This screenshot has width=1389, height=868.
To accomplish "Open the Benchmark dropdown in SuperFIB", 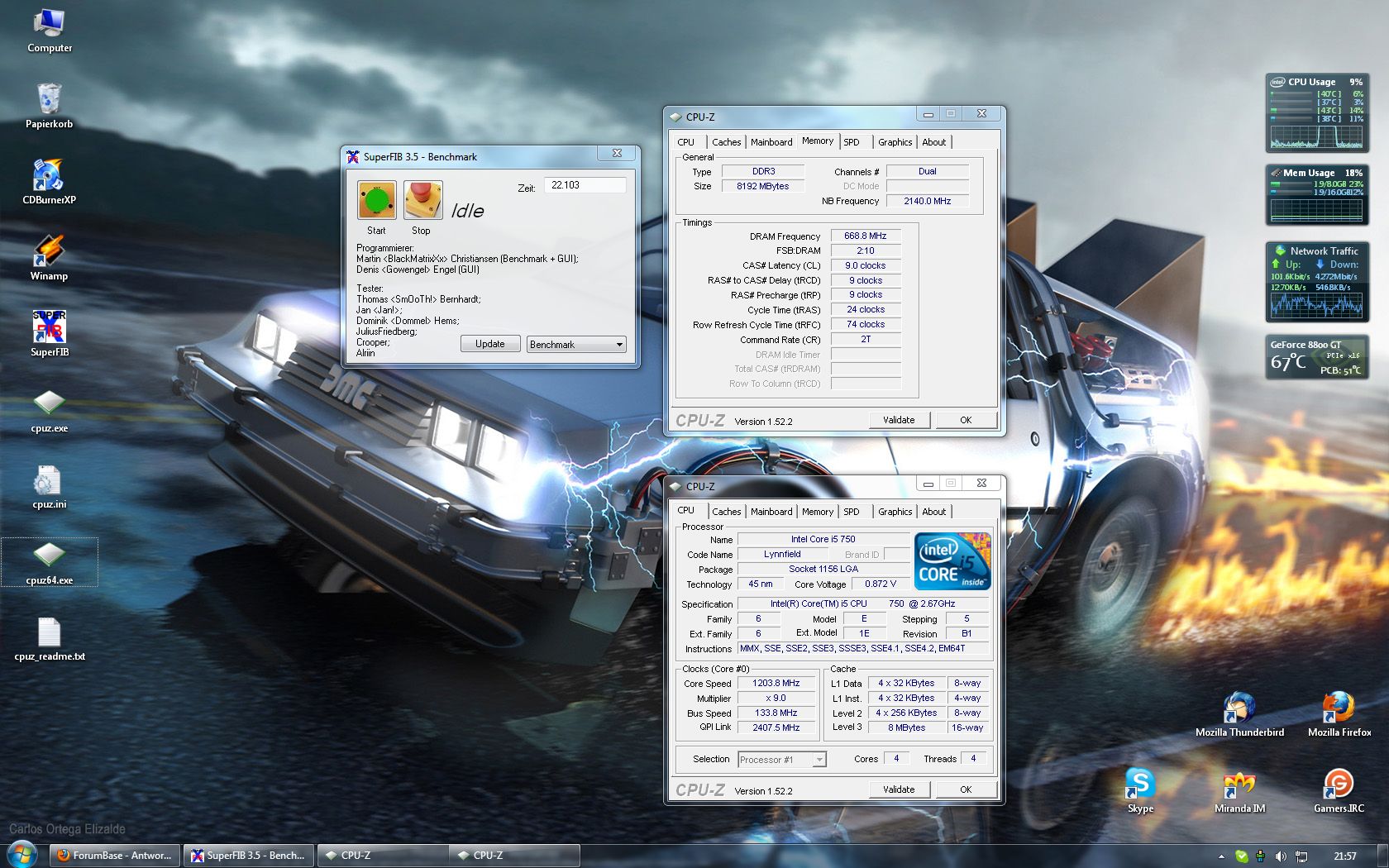I will coord(576,344).
